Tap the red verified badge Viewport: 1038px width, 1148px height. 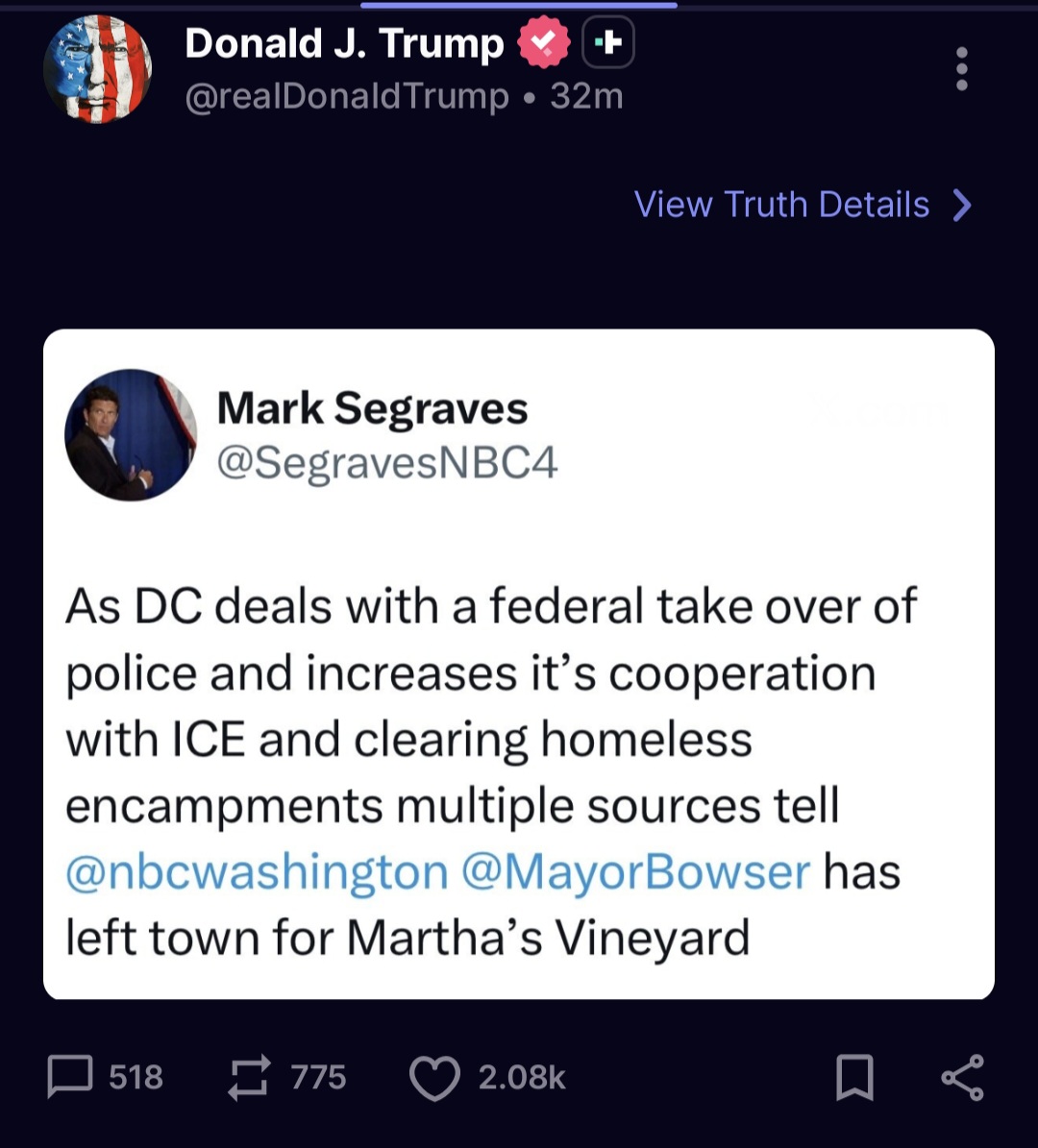coord(544,43)
